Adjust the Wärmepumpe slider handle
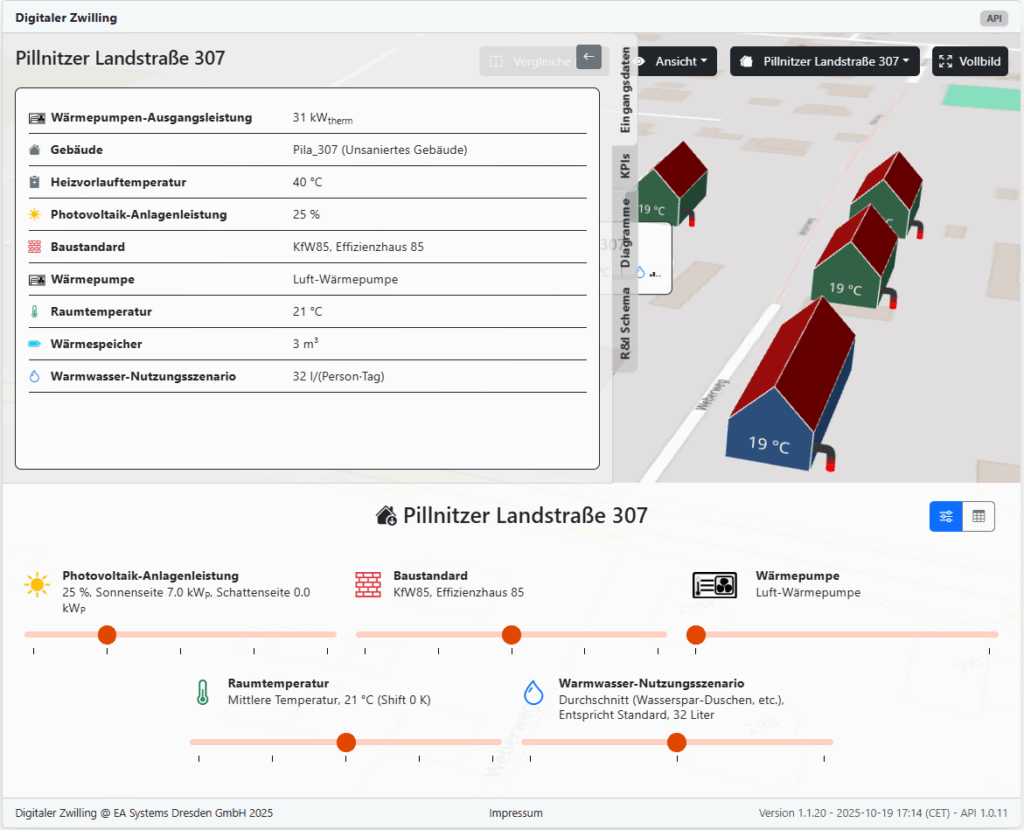Viewport: 1024px width, 830px height. [x=696, y=634]
